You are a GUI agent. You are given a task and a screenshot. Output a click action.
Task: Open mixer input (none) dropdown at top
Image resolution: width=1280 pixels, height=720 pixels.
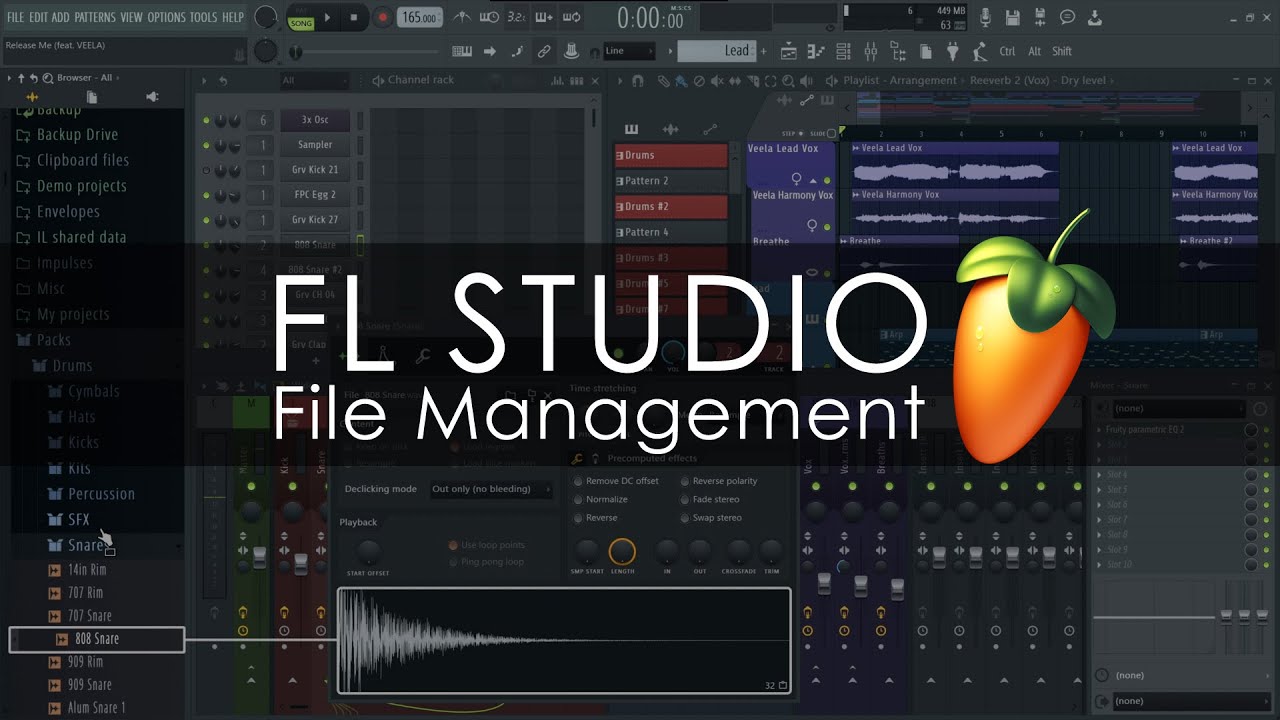tap(1179, 408)
